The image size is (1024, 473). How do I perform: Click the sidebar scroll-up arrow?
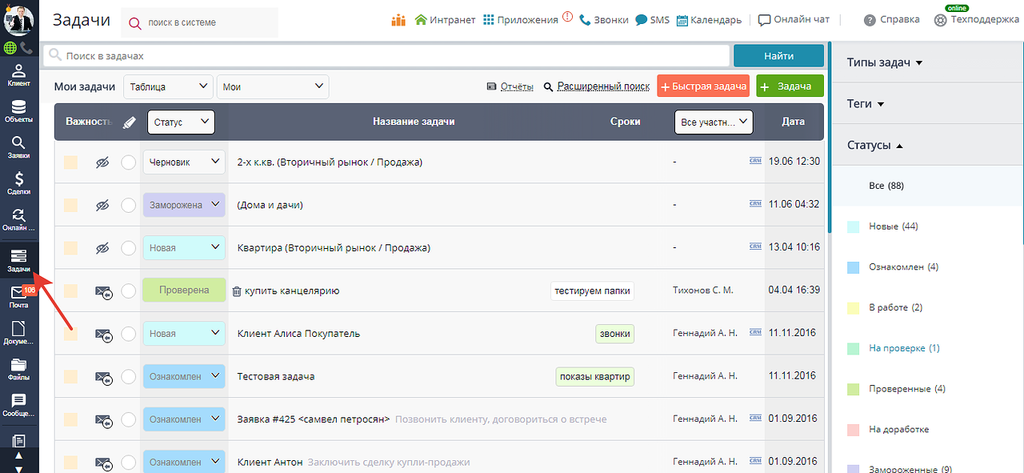(x=19, y=455)
